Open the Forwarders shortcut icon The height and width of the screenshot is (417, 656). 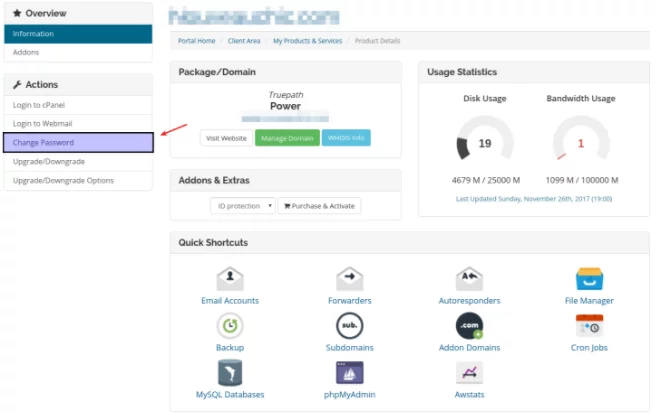[349, 279]
